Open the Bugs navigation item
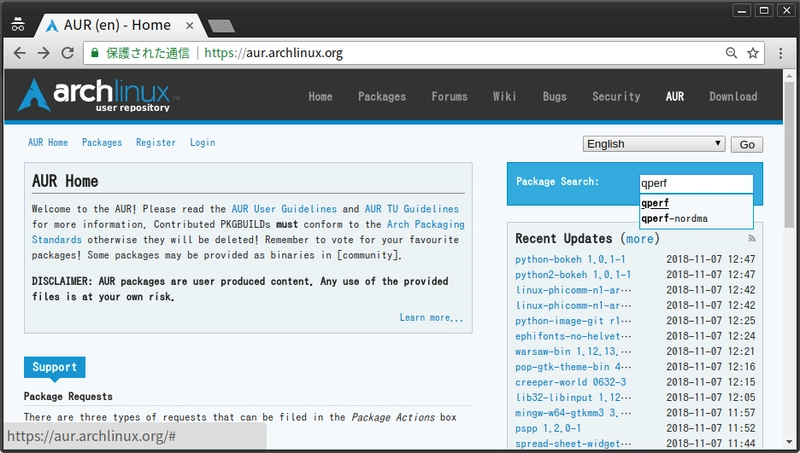This screenshot has width=800, height=453. point(555,96)
